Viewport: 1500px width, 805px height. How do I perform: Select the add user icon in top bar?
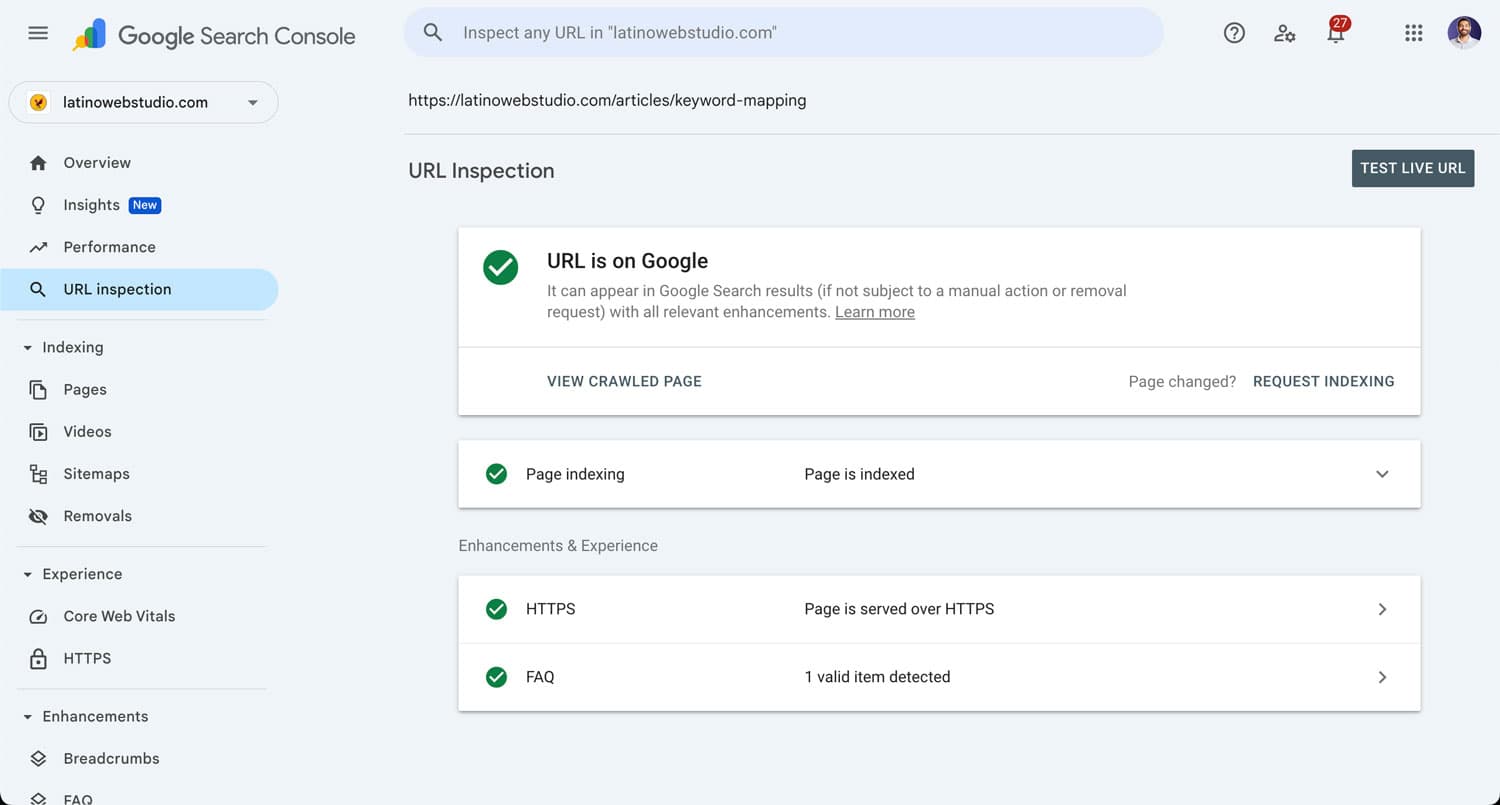coord(1285,33)
